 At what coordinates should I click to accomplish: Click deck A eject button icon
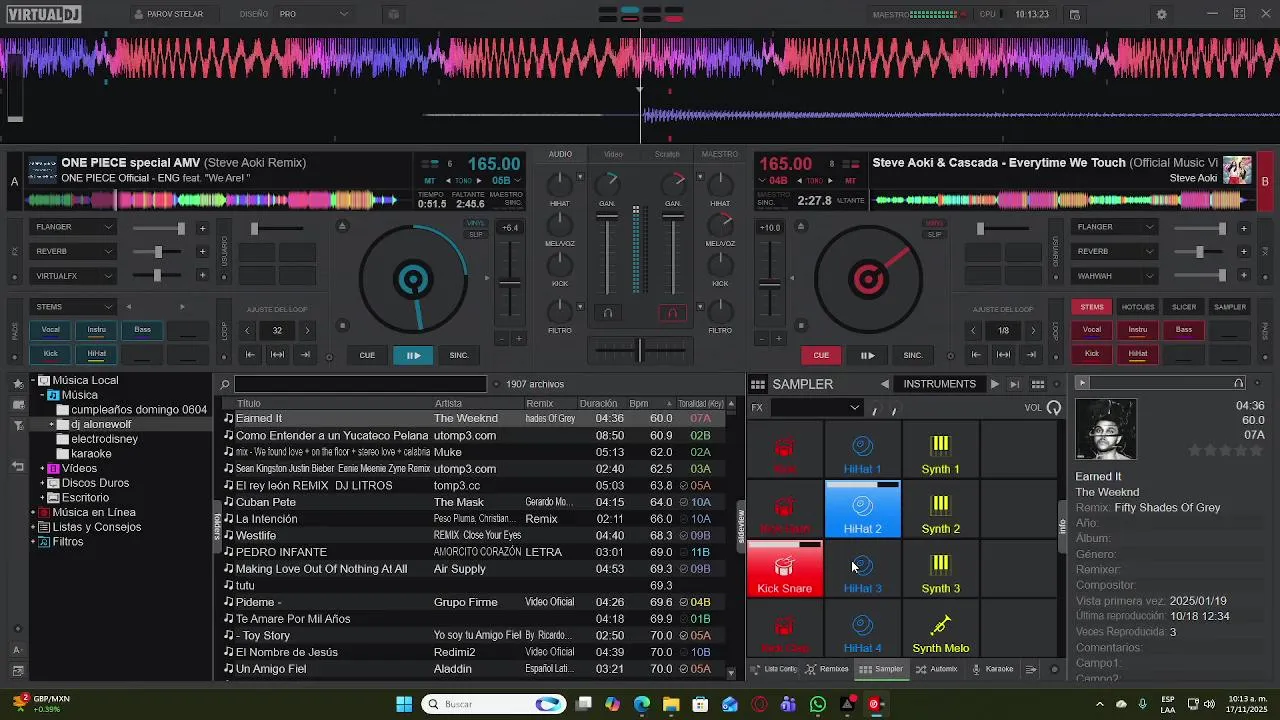pyautogui.click(x=342, y=226)
